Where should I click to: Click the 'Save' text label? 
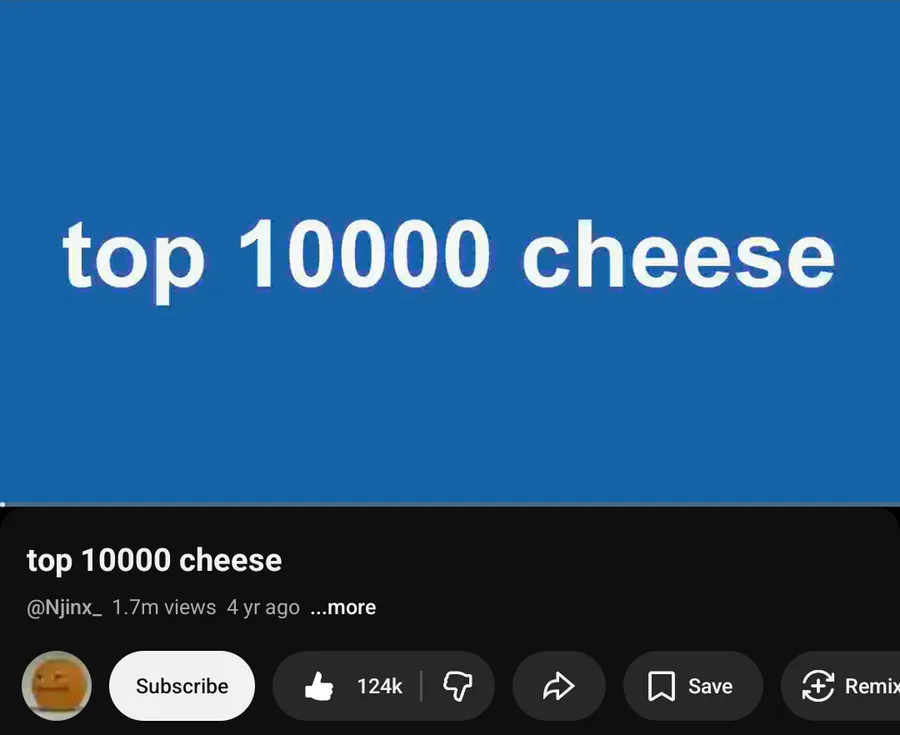point(710,686)
